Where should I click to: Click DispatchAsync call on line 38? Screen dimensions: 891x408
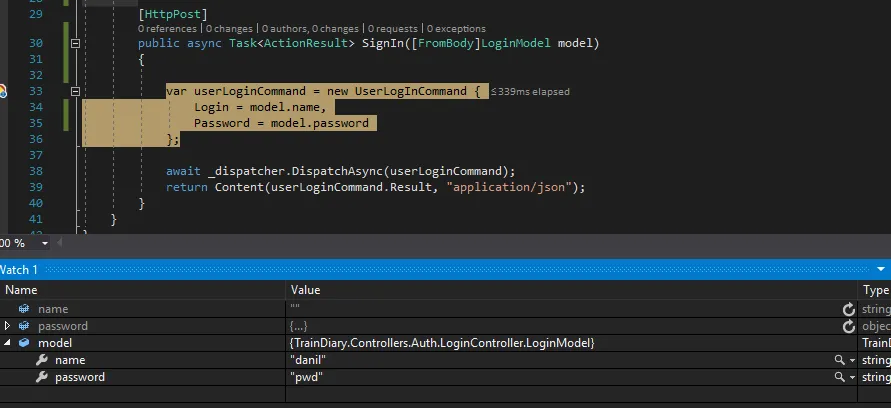pyautogui.click(x=338, y=170)
